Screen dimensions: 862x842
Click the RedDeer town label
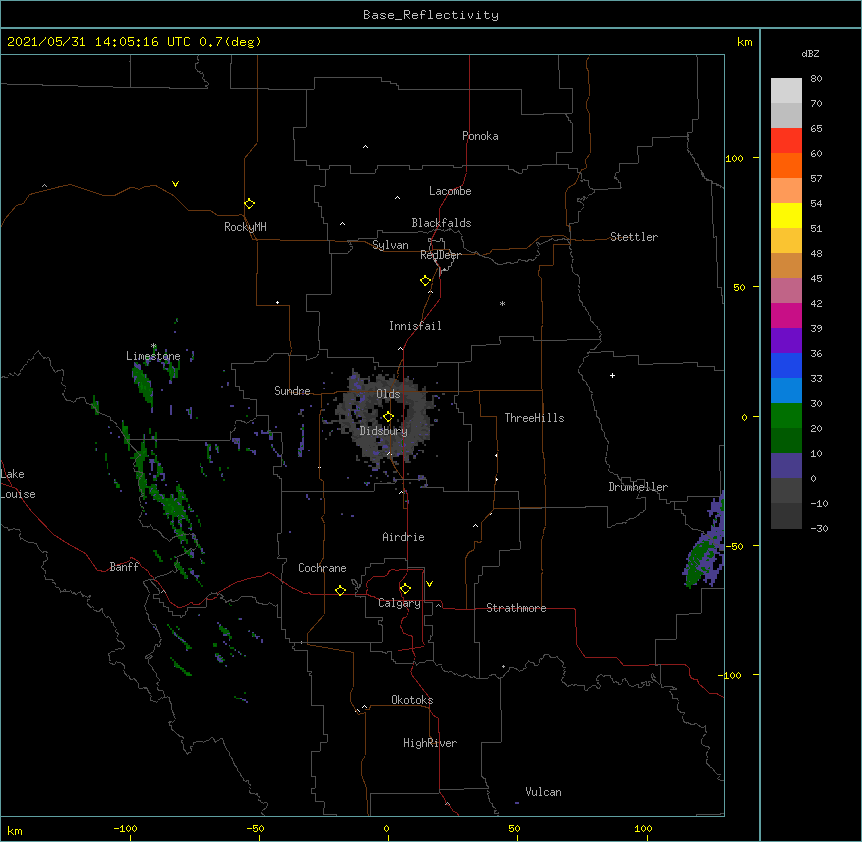[440, 255]
